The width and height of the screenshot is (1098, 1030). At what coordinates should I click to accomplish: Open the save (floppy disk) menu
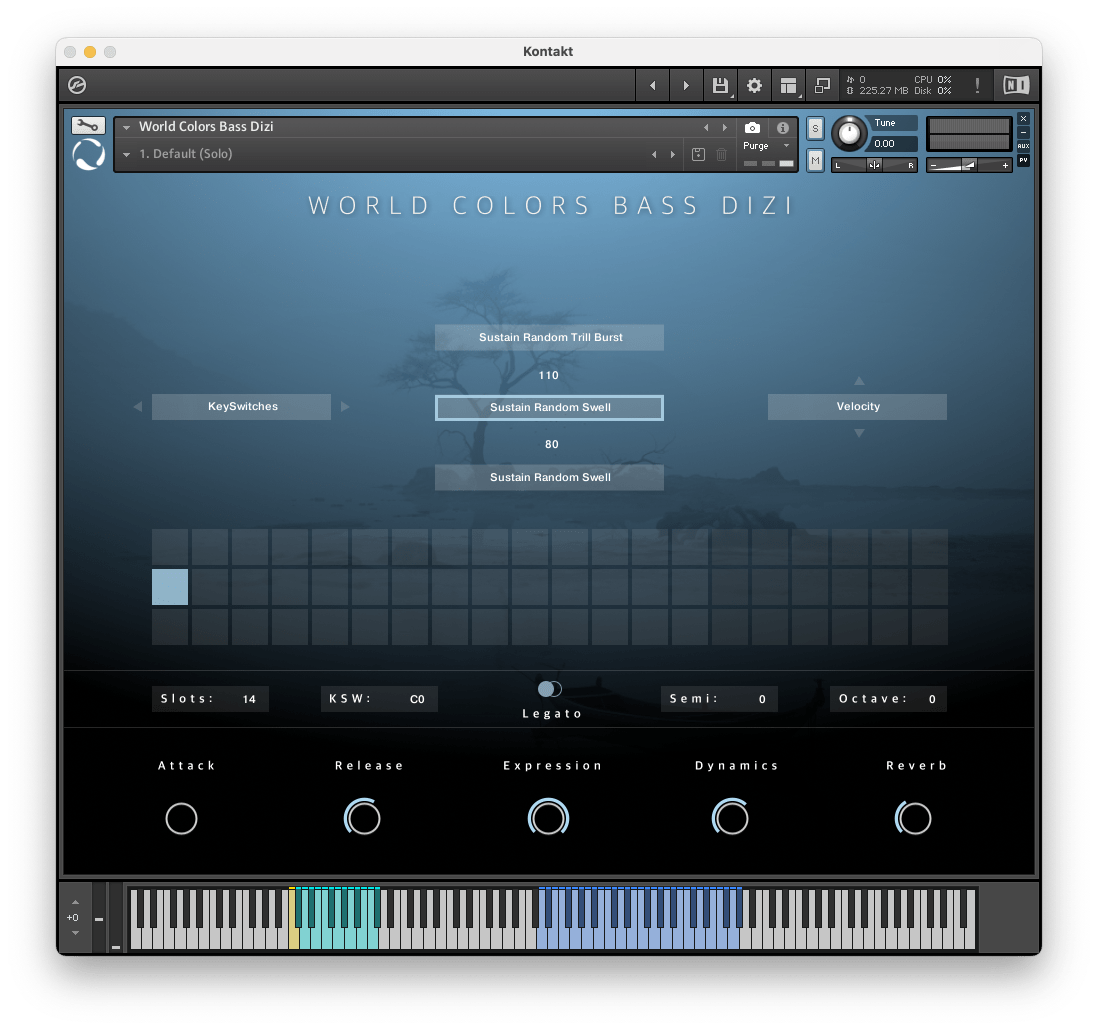720,85
